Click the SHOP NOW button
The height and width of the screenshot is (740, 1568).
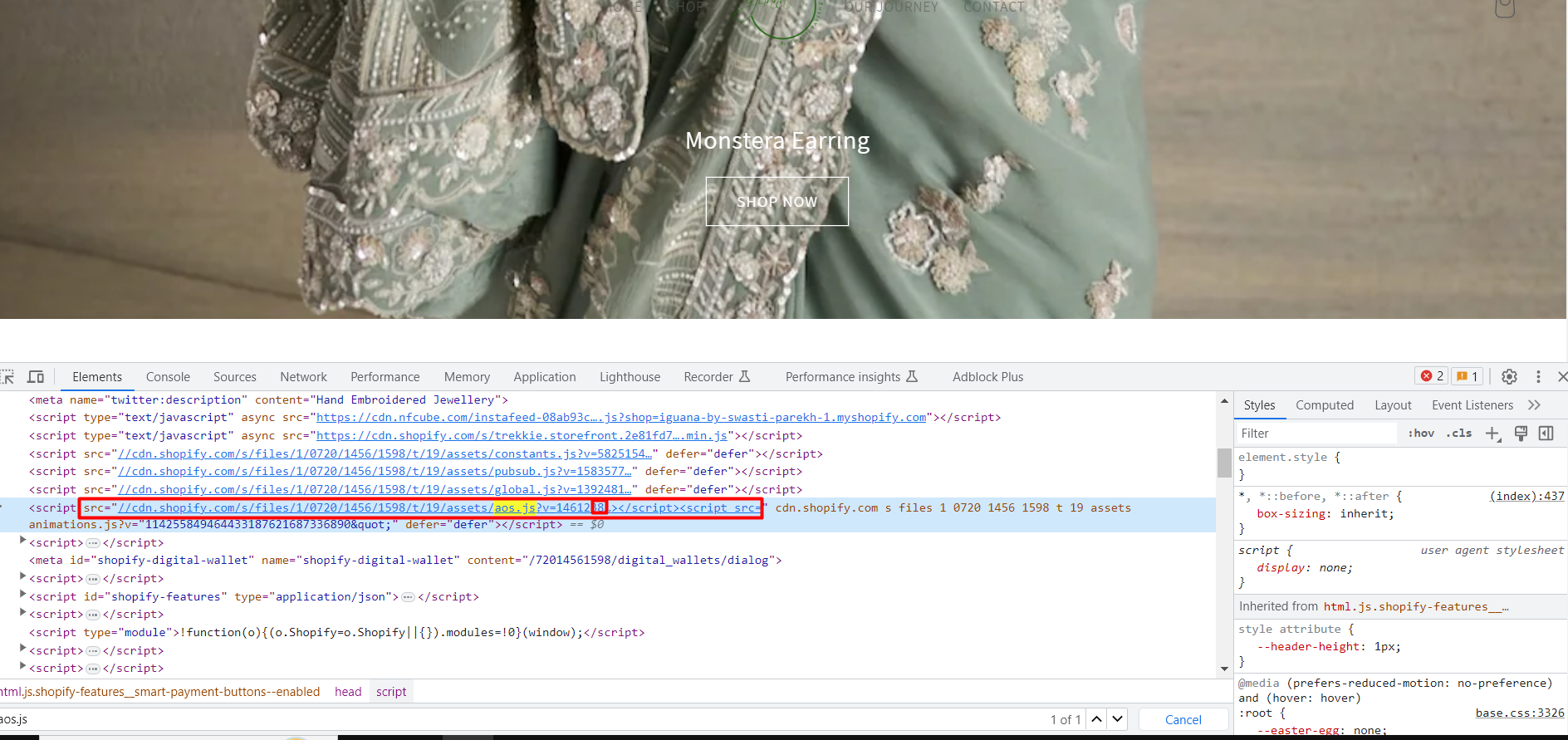777,201
